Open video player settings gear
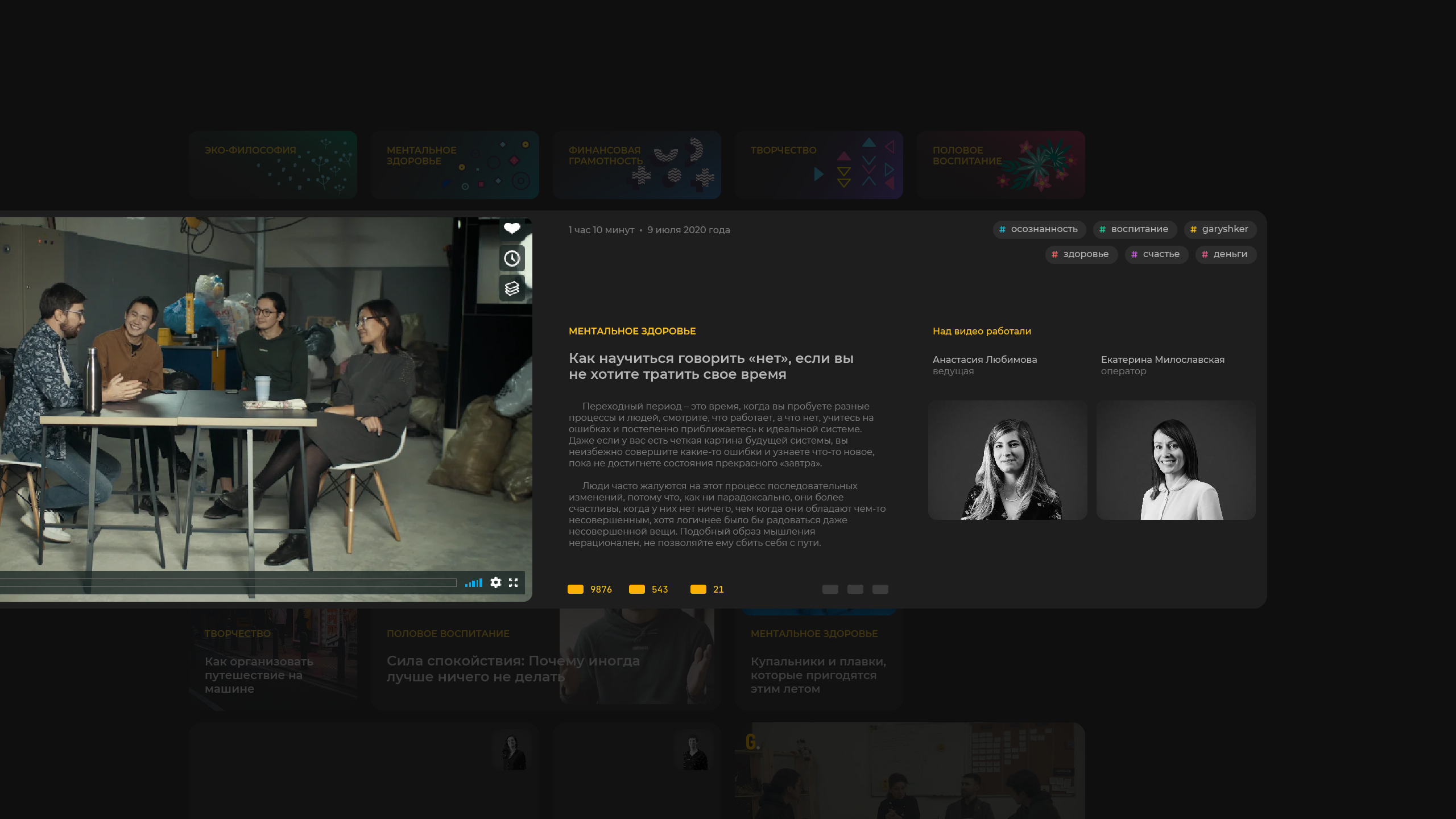Screen dimensions: 1456x819 pos(495,582)
